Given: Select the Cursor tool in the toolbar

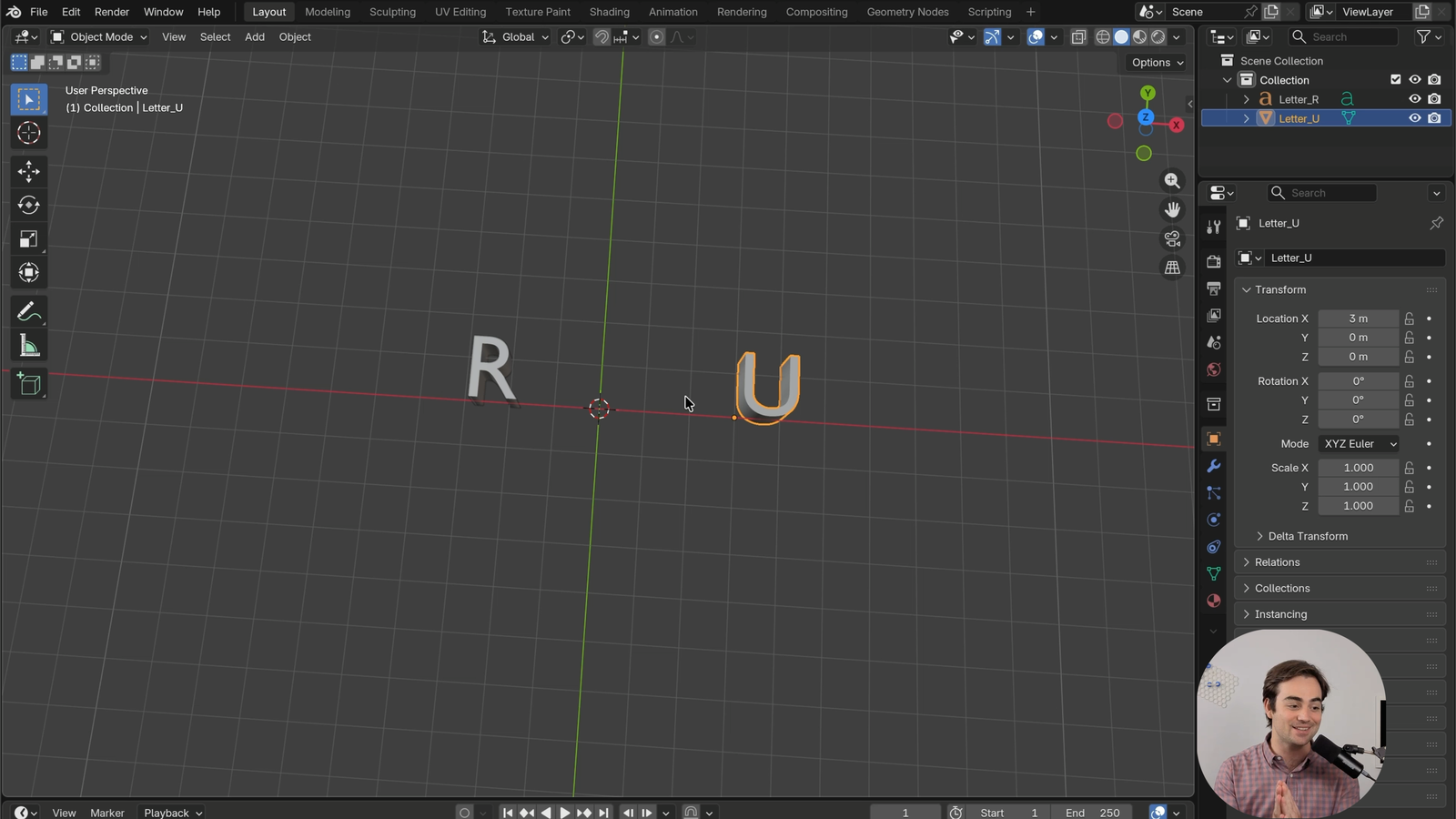Looking at the screenshot, I should pyautogui.click(x=29, y=133).
